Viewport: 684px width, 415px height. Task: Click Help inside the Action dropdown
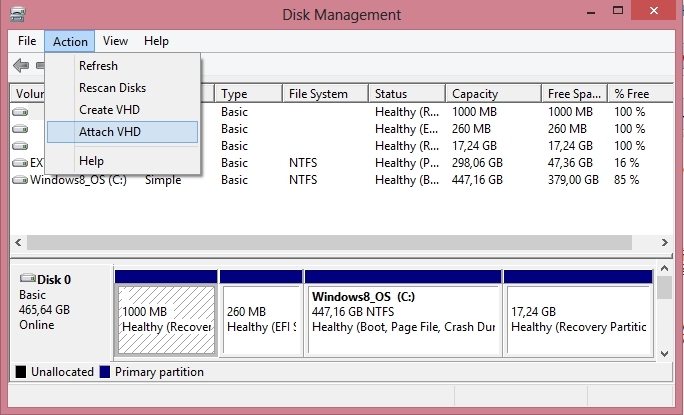[x=122, y=161]
